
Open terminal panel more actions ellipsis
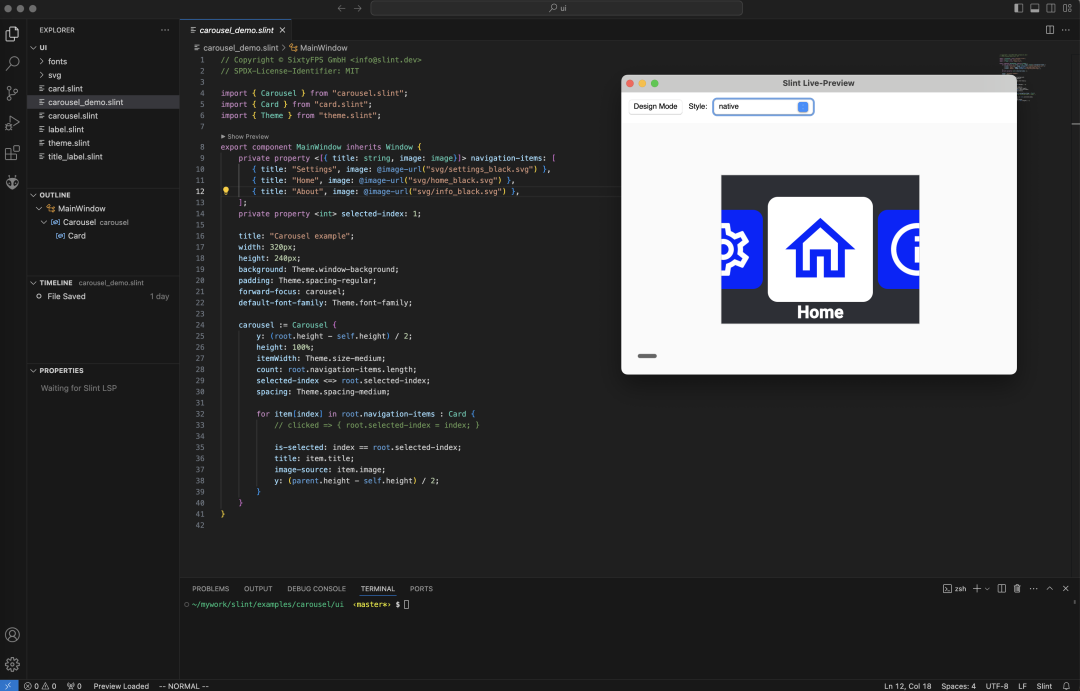coord(1033,588)
